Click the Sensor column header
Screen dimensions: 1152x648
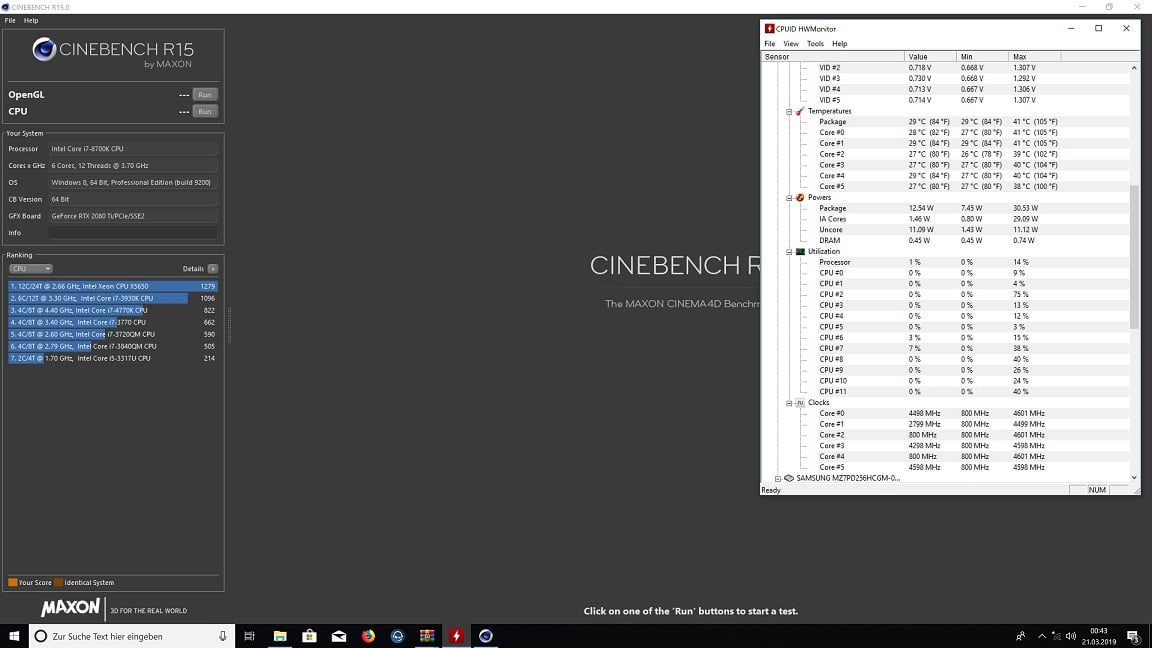pos(832,57)
